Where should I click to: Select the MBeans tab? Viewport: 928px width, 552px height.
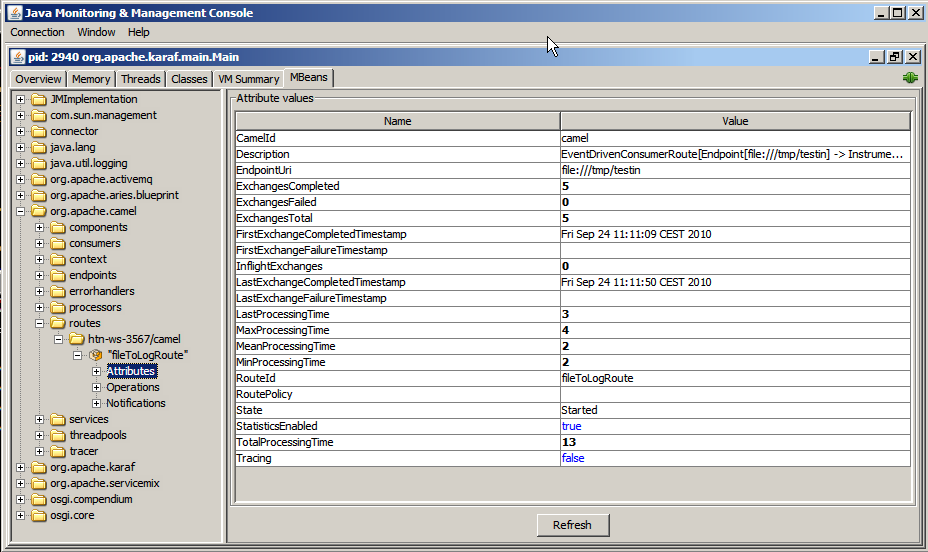(308, 78)
